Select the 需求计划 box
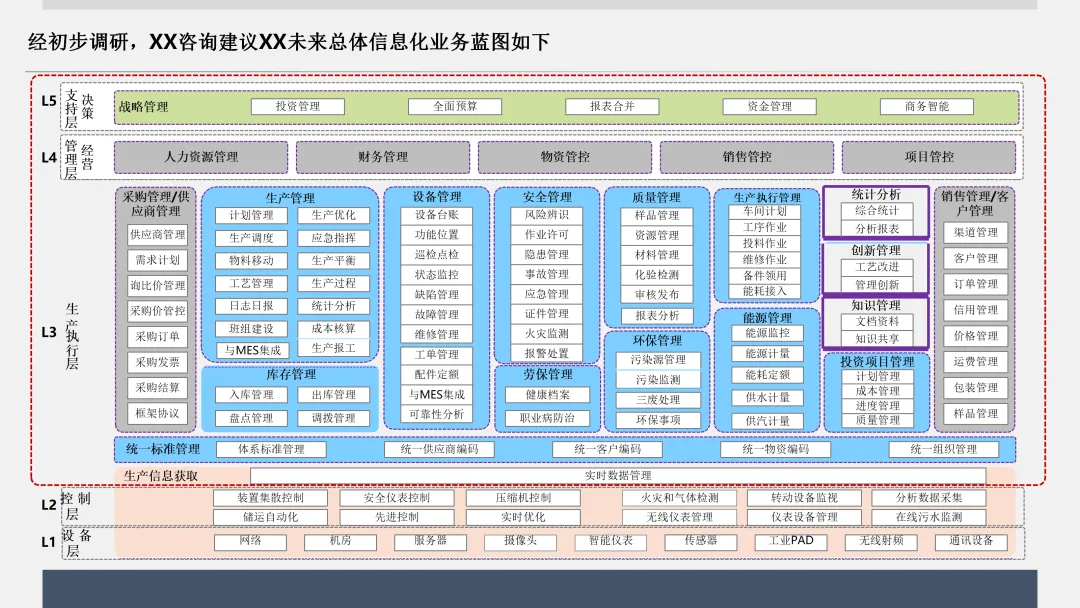Viewport: 1080px width, 608px height. click(x=158, y=260)
